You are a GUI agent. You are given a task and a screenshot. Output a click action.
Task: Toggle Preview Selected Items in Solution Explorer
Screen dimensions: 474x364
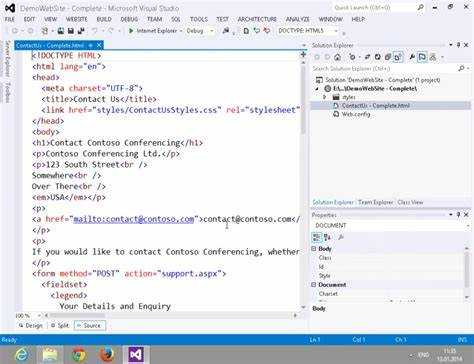[x=422, y=57]
